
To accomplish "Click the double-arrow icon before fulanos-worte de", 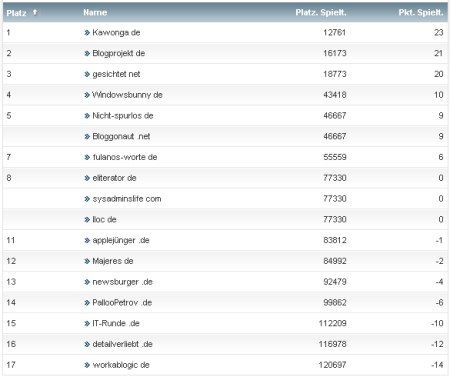I will tap(87, 157).
